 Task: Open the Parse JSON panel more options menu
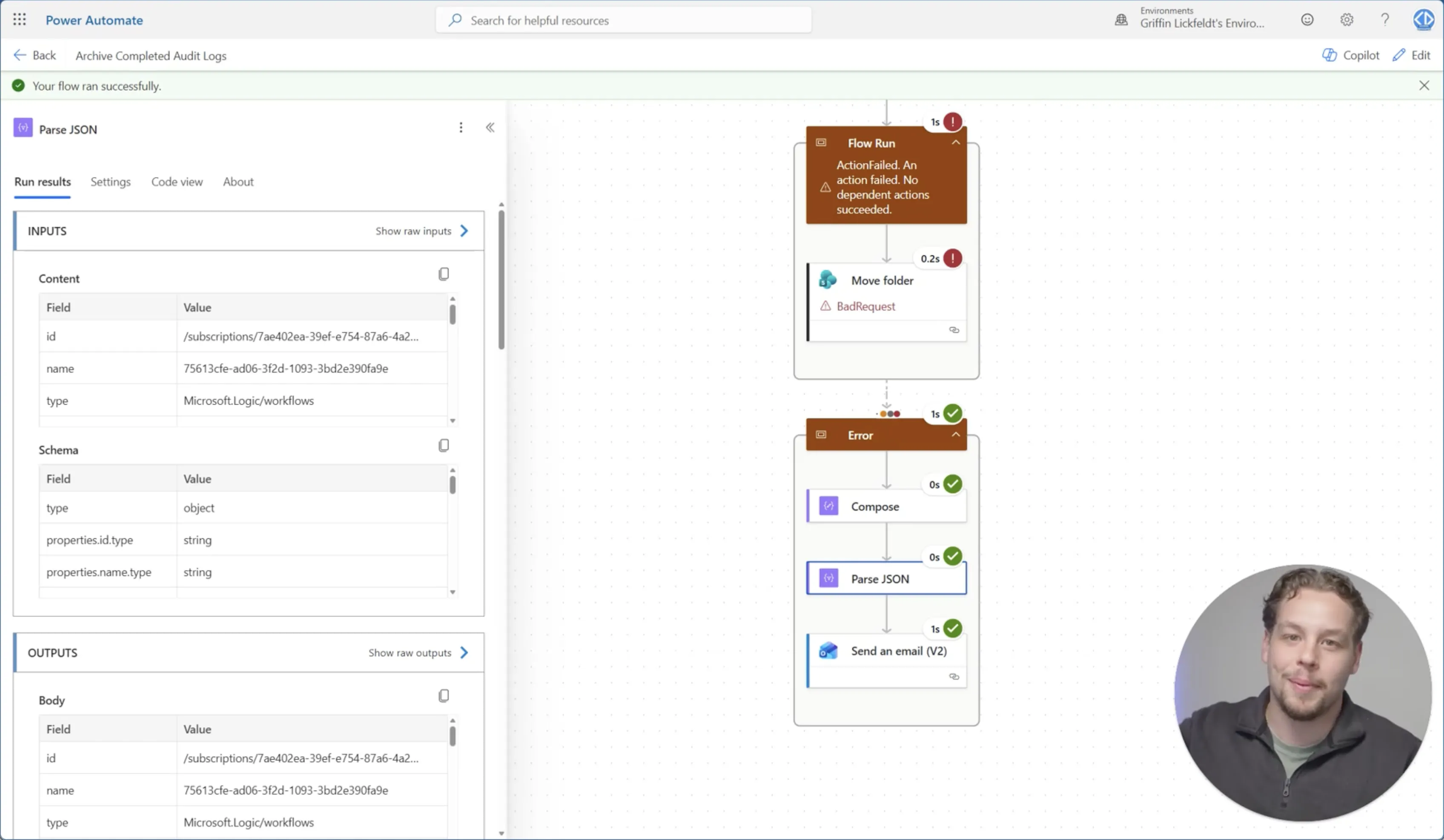coord(461,128)
